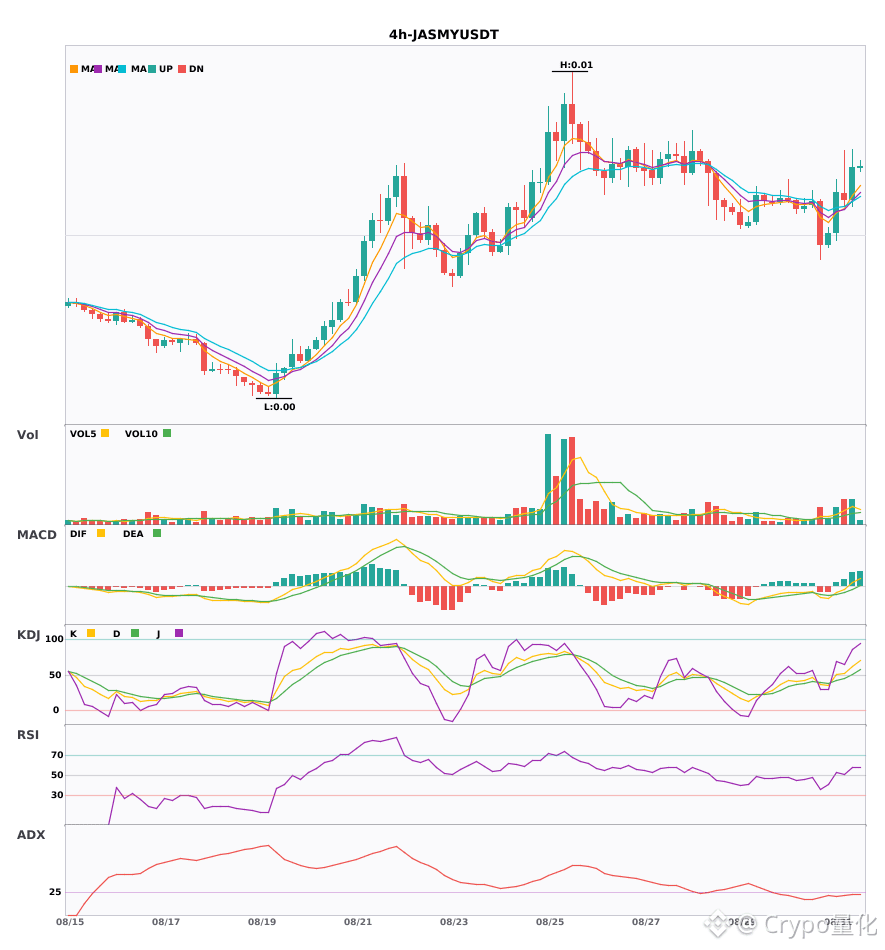Toggle the green VOL10 swatch
885x950 pixels.
pos(167,433)
